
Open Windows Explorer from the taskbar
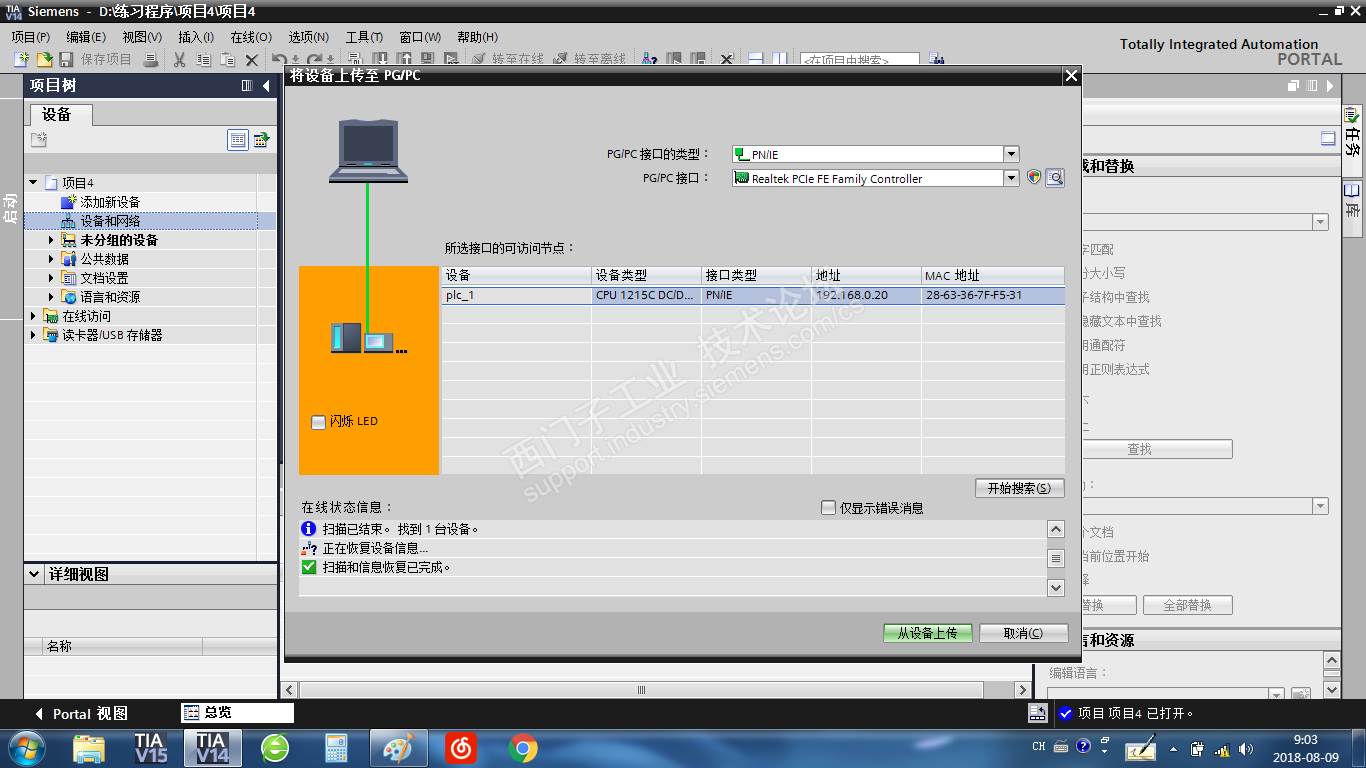point(89,747)
